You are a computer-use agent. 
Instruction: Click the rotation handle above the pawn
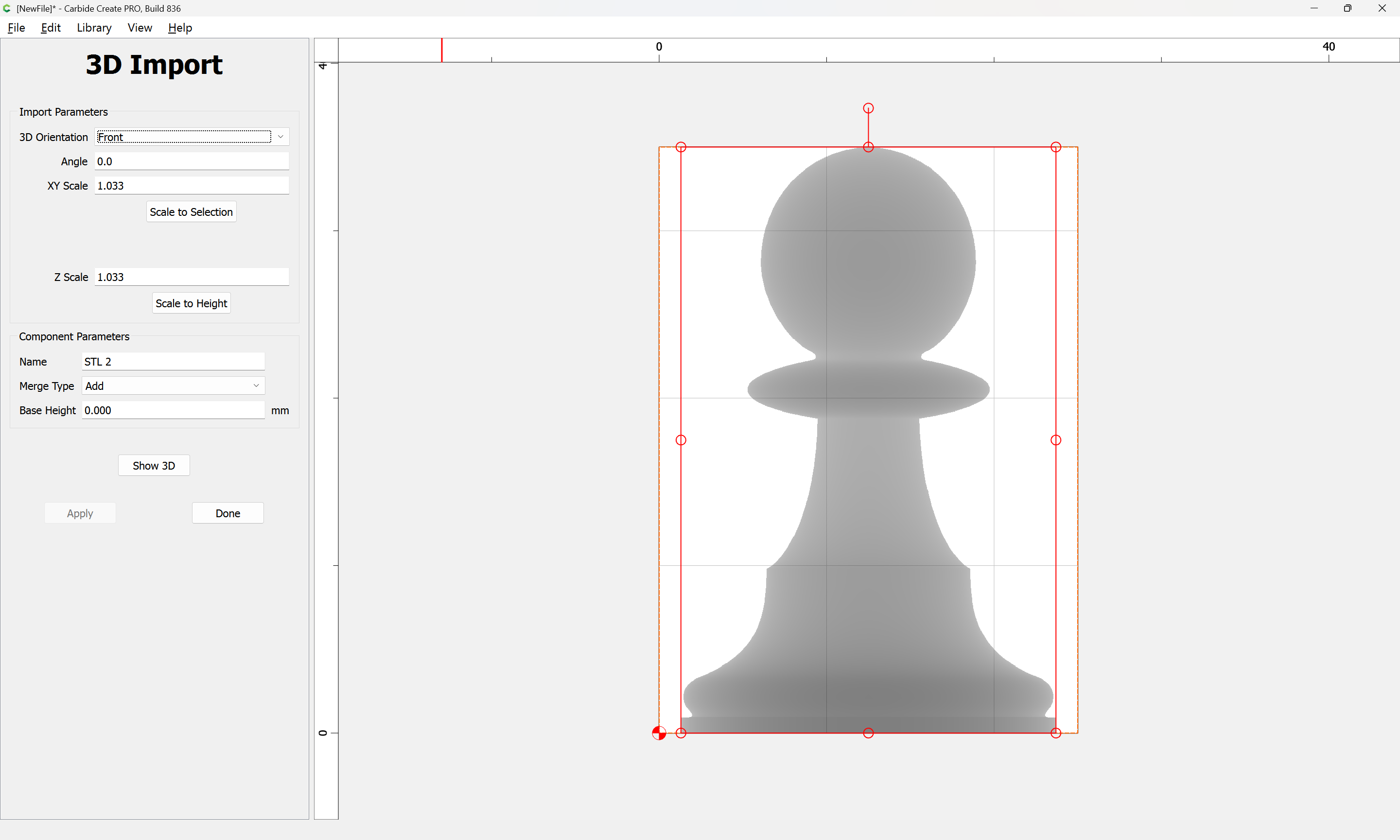(x=868, y=108)
